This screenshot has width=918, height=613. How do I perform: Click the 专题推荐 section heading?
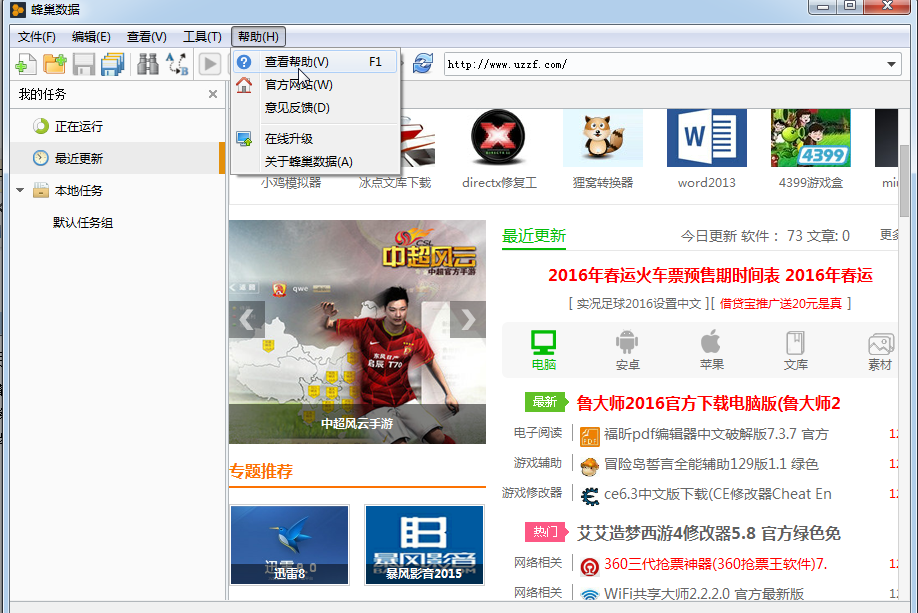coord(261,471)
